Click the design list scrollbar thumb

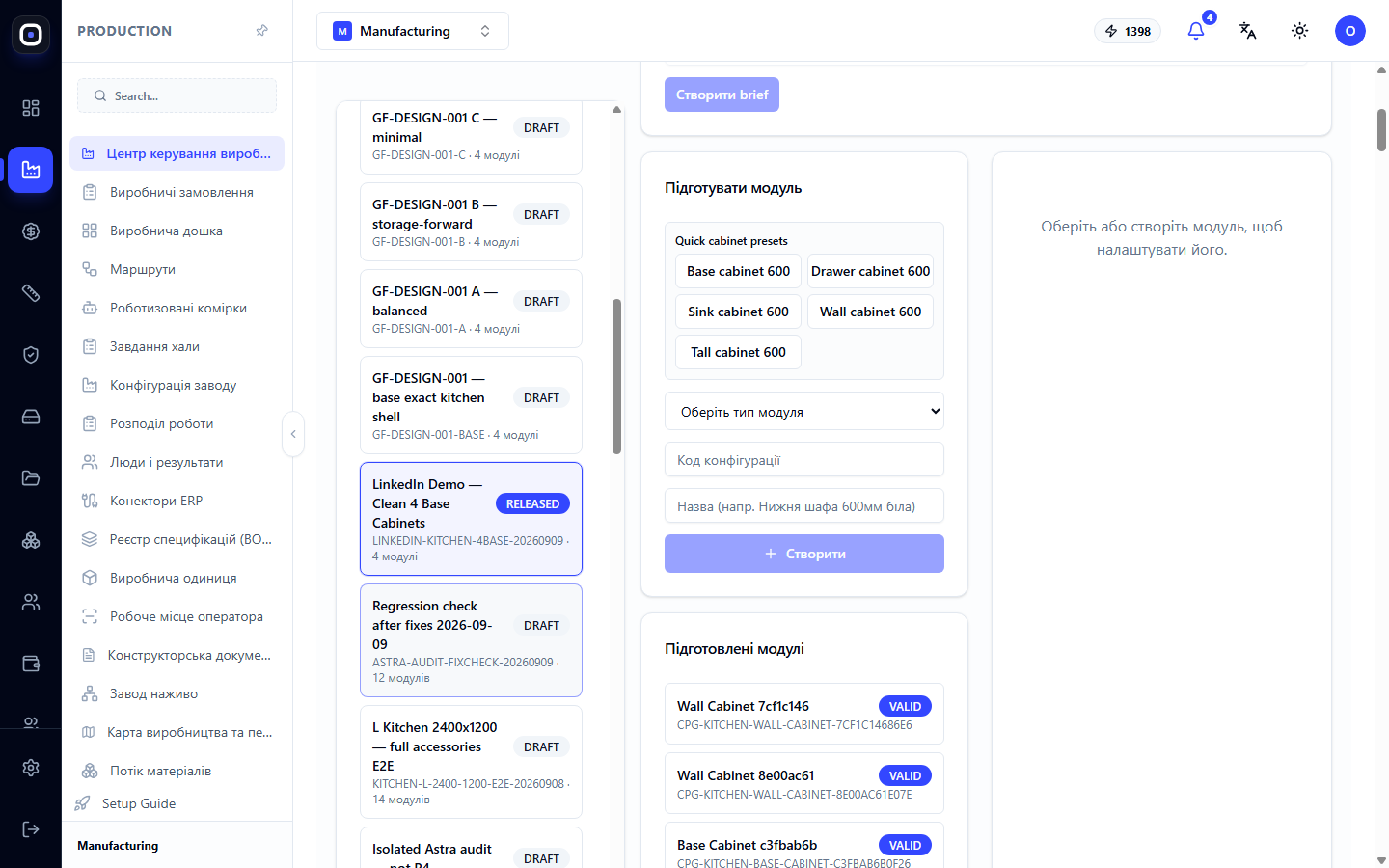[616, 376]
